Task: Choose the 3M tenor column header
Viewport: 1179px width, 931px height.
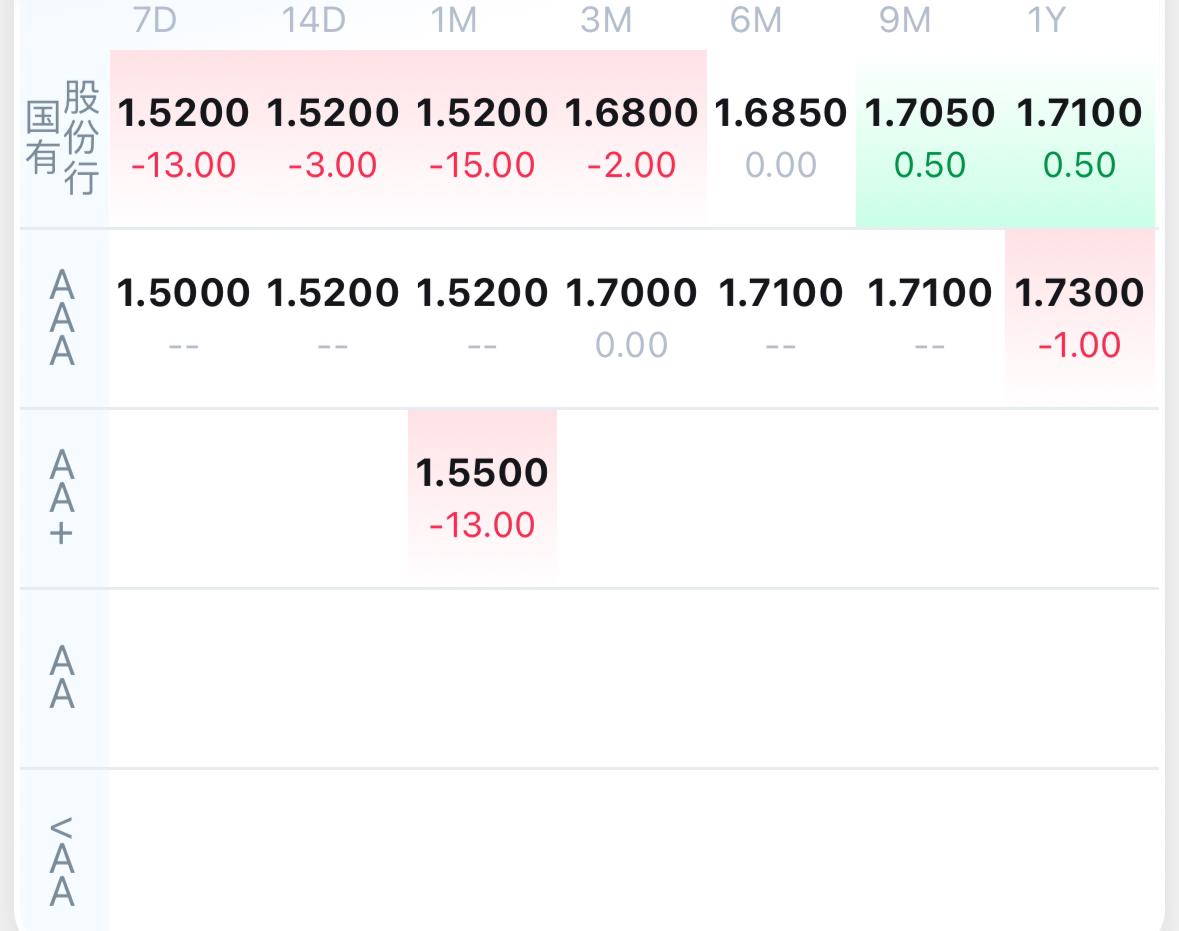Action: 606,20
